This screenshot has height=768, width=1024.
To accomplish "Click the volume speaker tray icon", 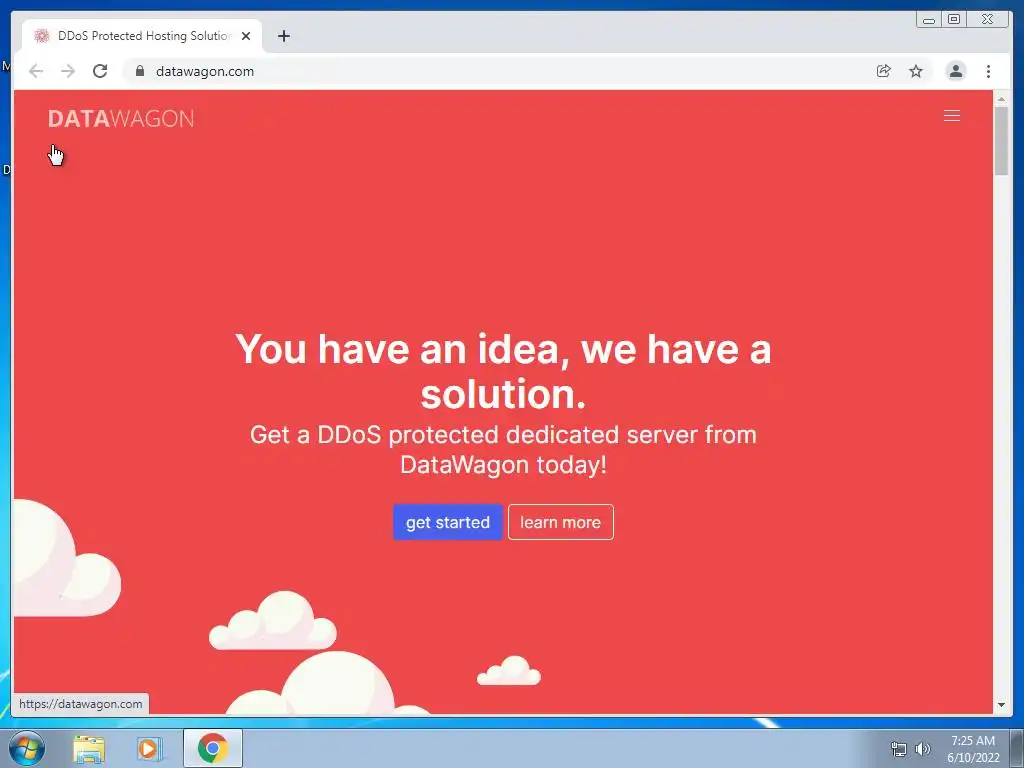I will coord(922,749).
